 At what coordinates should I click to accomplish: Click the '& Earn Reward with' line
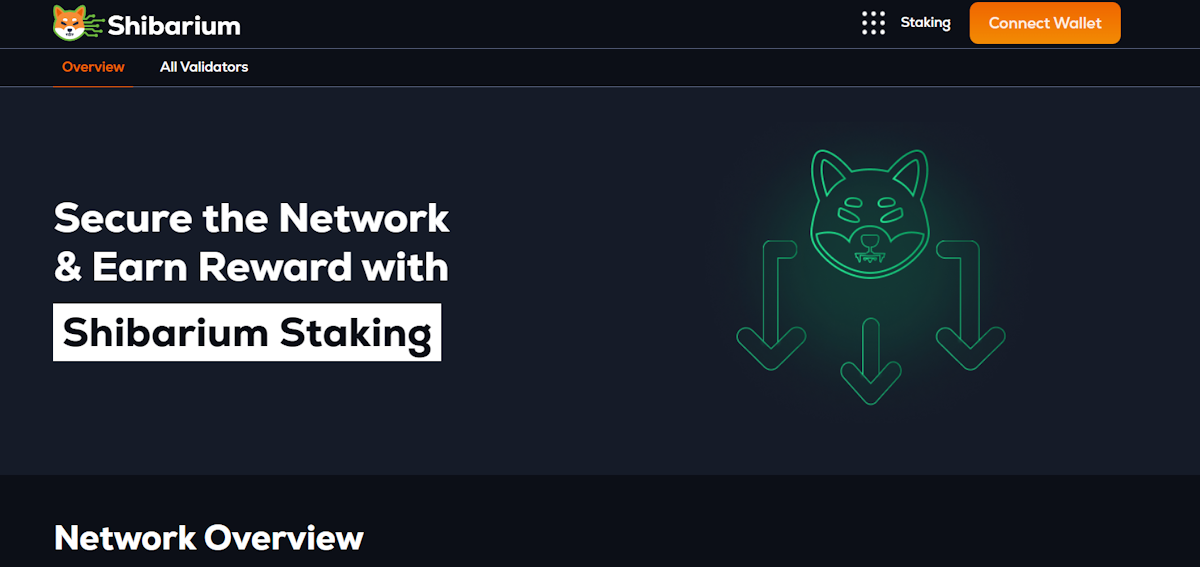[251, 268]
